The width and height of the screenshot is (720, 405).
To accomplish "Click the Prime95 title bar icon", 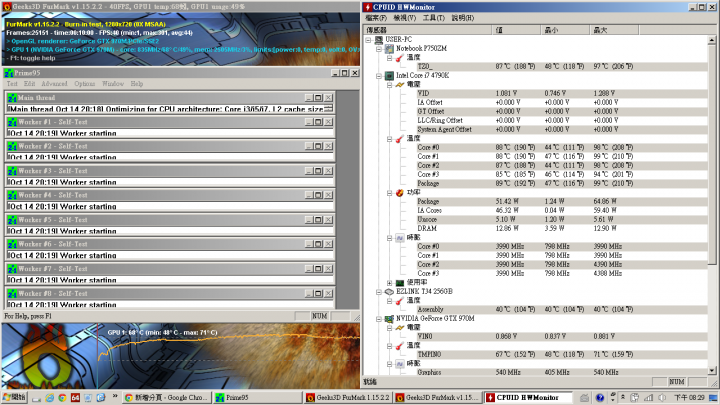I will (x=9, y=73).
